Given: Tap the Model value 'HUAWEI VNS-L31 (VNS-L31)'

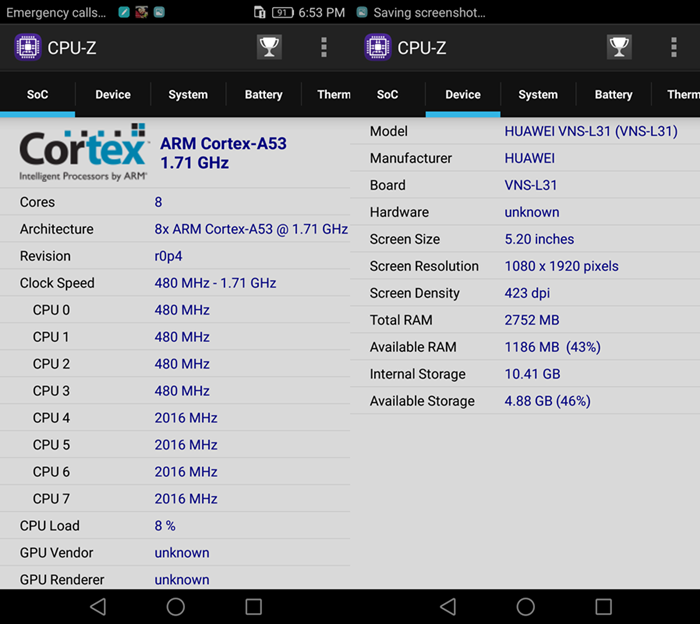Looking at the screenshot, I should (591, 131).
